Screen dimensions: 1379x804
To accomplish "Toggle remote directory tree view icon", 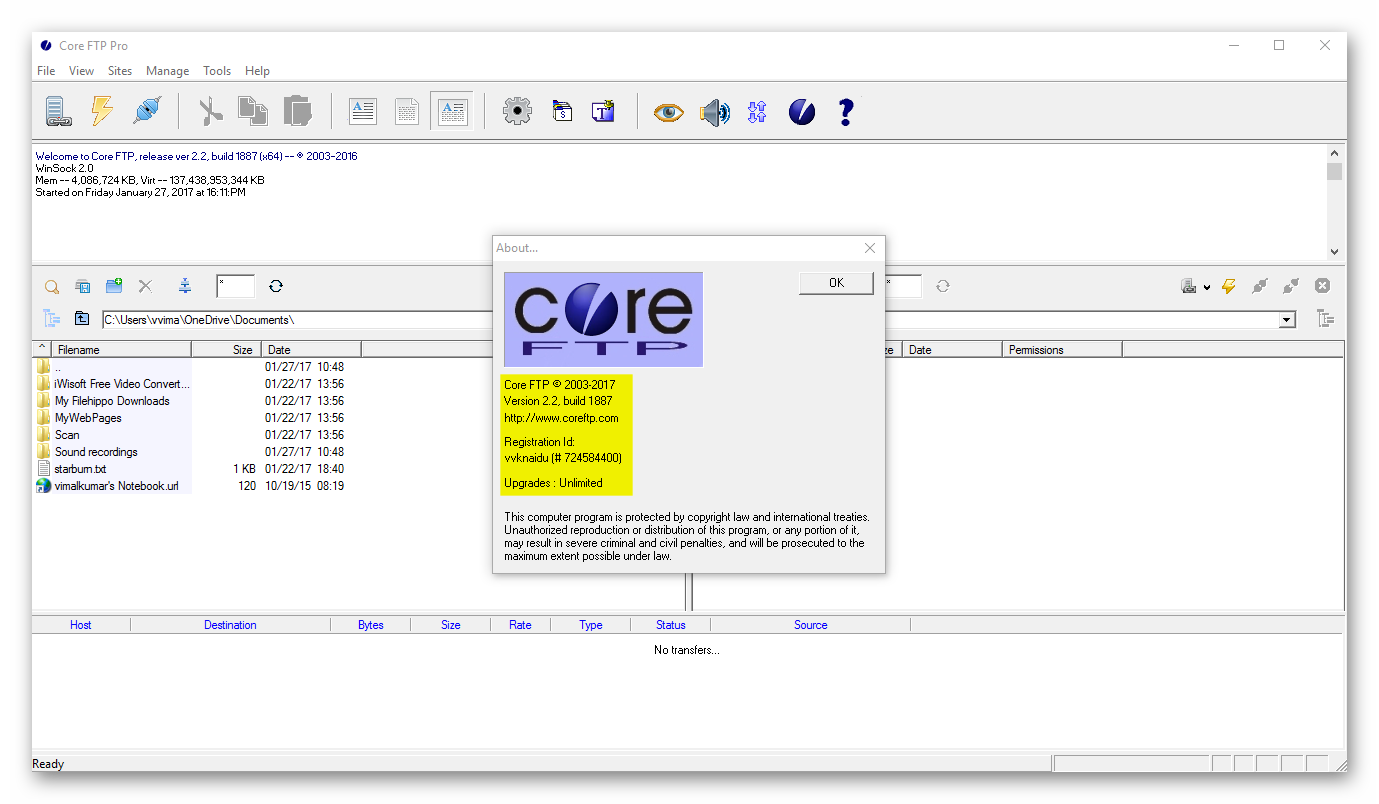I will tap(1325, 319).
